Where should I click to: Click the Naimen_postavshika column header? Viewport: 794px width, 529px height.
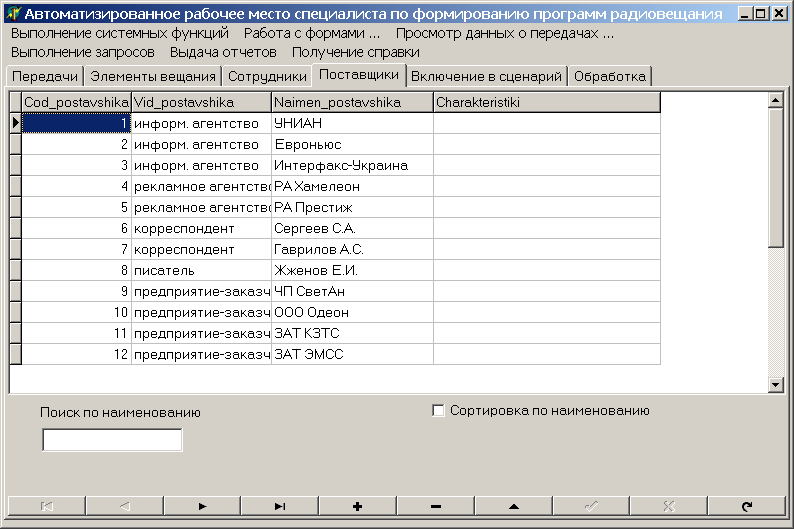coord(352,102)
